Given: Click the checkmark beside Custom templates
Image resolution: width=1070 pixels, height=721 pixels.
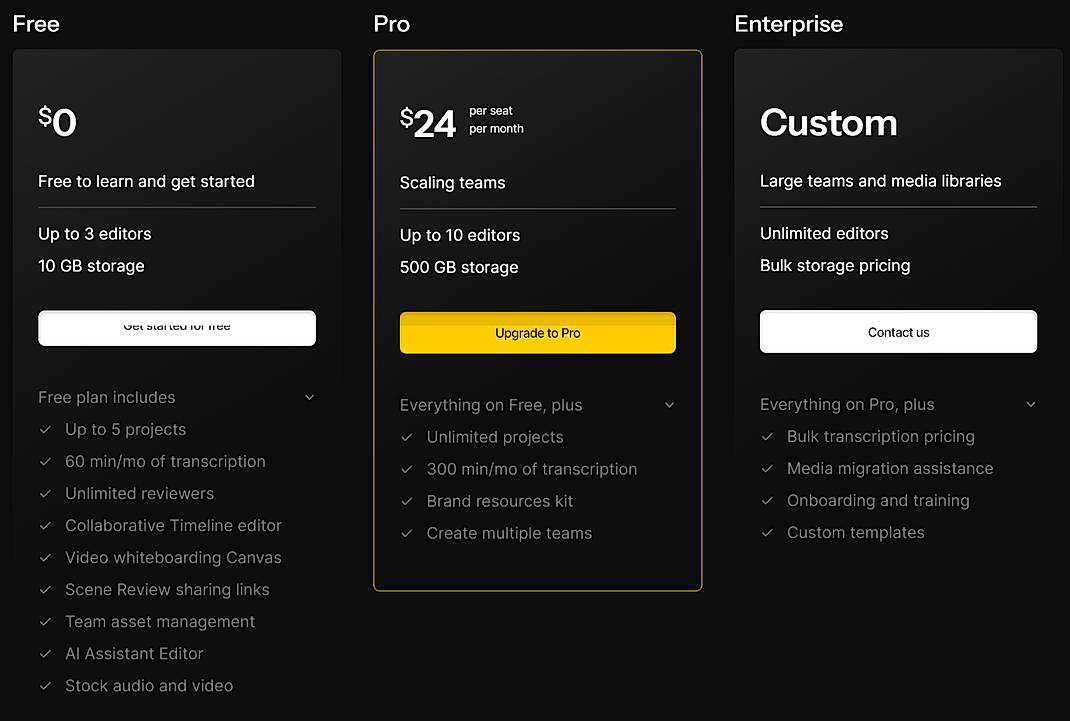Looking at the screenshot, I should (767, 532).
